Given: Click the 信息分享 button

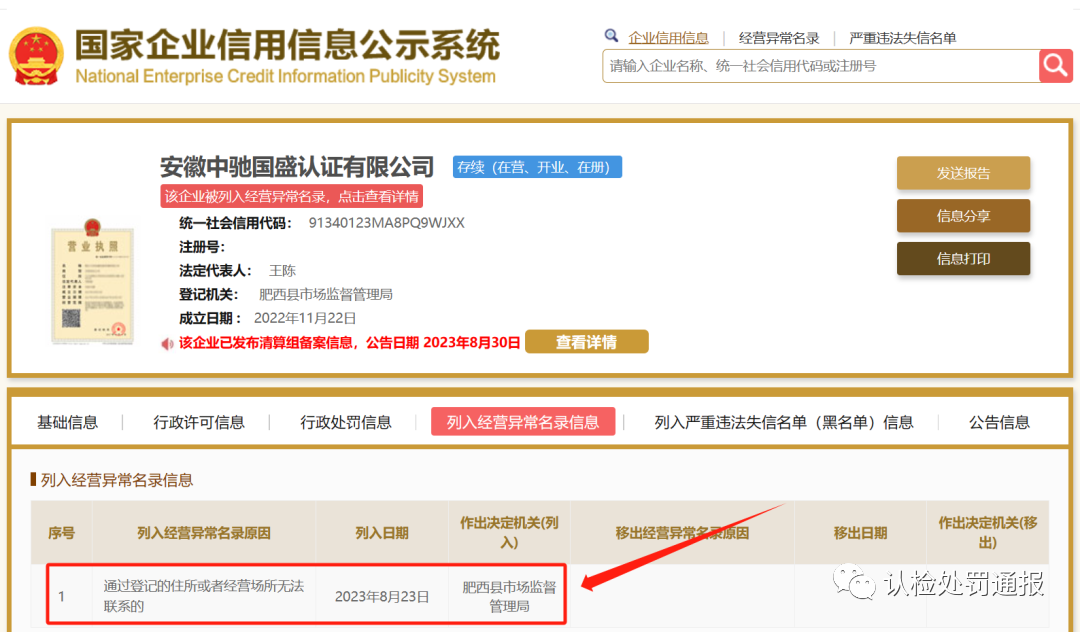Looking at the screenshot, I should click(963, 215).
